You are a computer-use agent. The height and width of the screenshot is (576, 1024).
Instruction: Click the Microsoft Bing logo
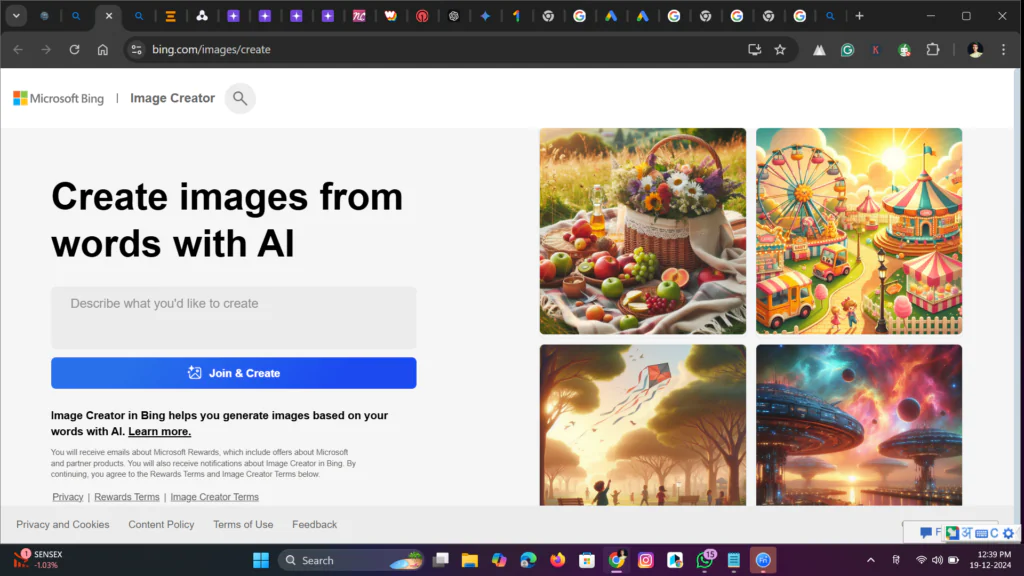pyautogui.click(x=58, y=99)
